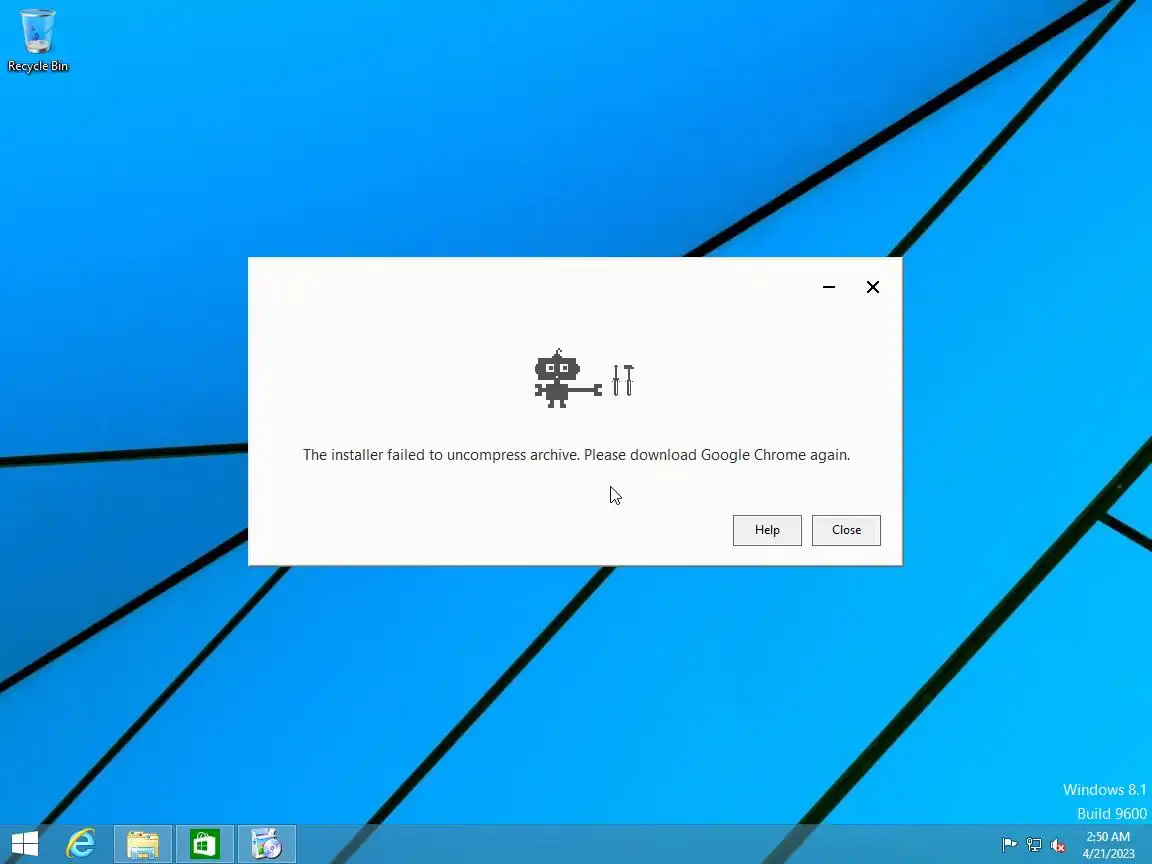Open the Recycle Bin desktop icon

pyautogui.click(x=37, y=40)
